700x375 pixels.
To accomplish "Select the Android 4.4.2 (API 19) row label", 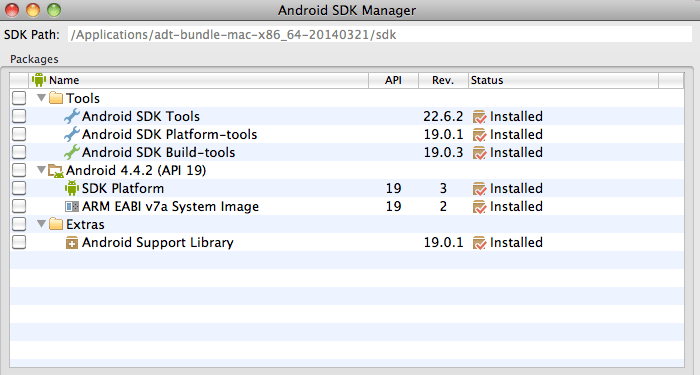I will point(136,171).
